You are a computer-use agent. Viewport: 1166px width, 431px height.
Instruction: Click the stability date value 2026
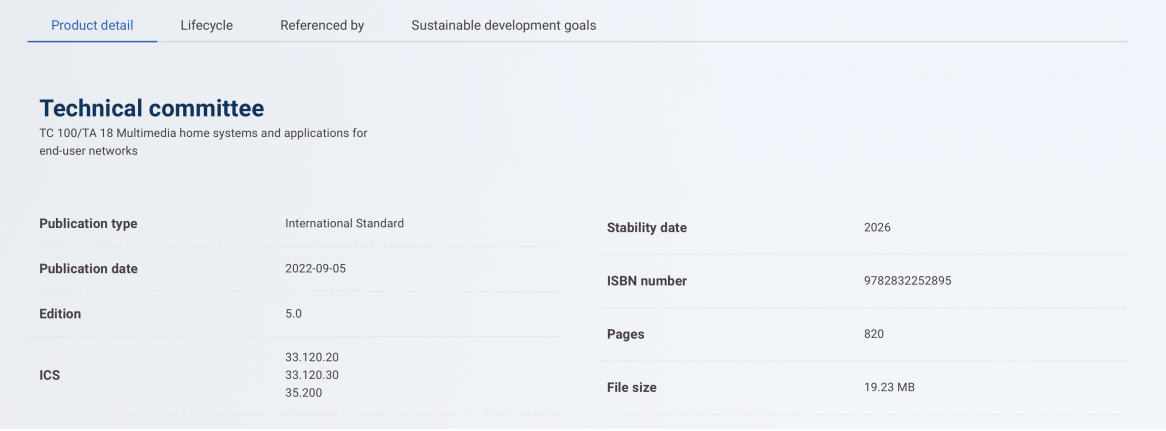(x=877, y=227)
